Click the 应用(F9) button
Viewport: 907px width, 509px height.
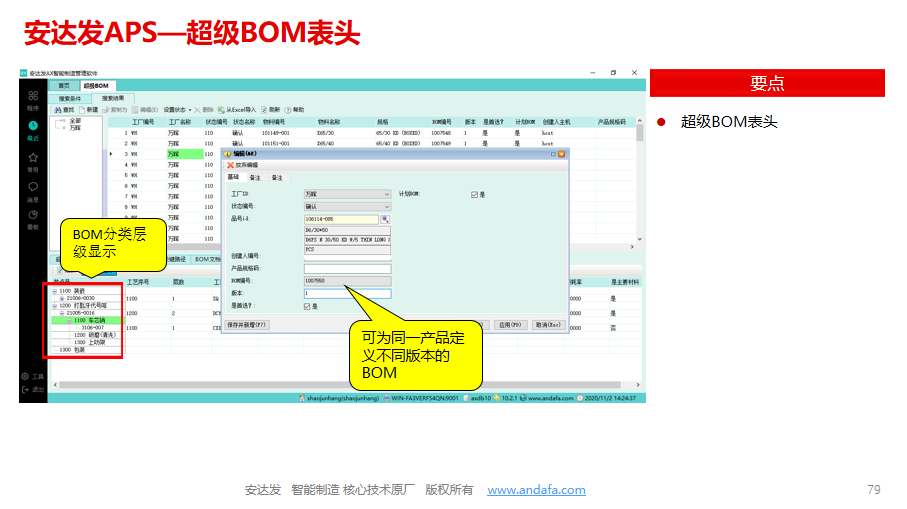pos(510,325)
